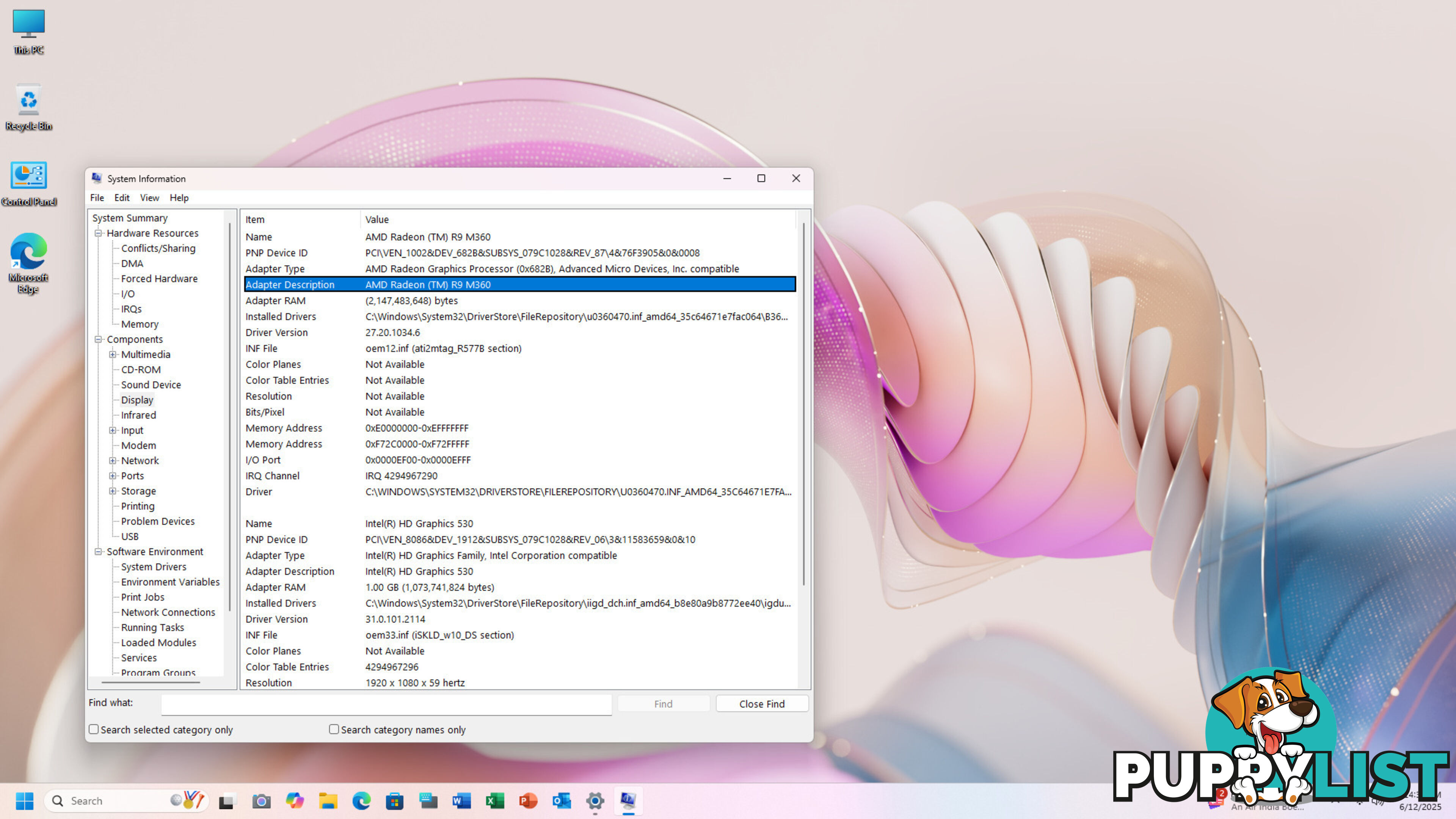Select the Resolution 1920 x 1080 row
The width and height of the screenshot is (1456, 819).
pos(520,683)
